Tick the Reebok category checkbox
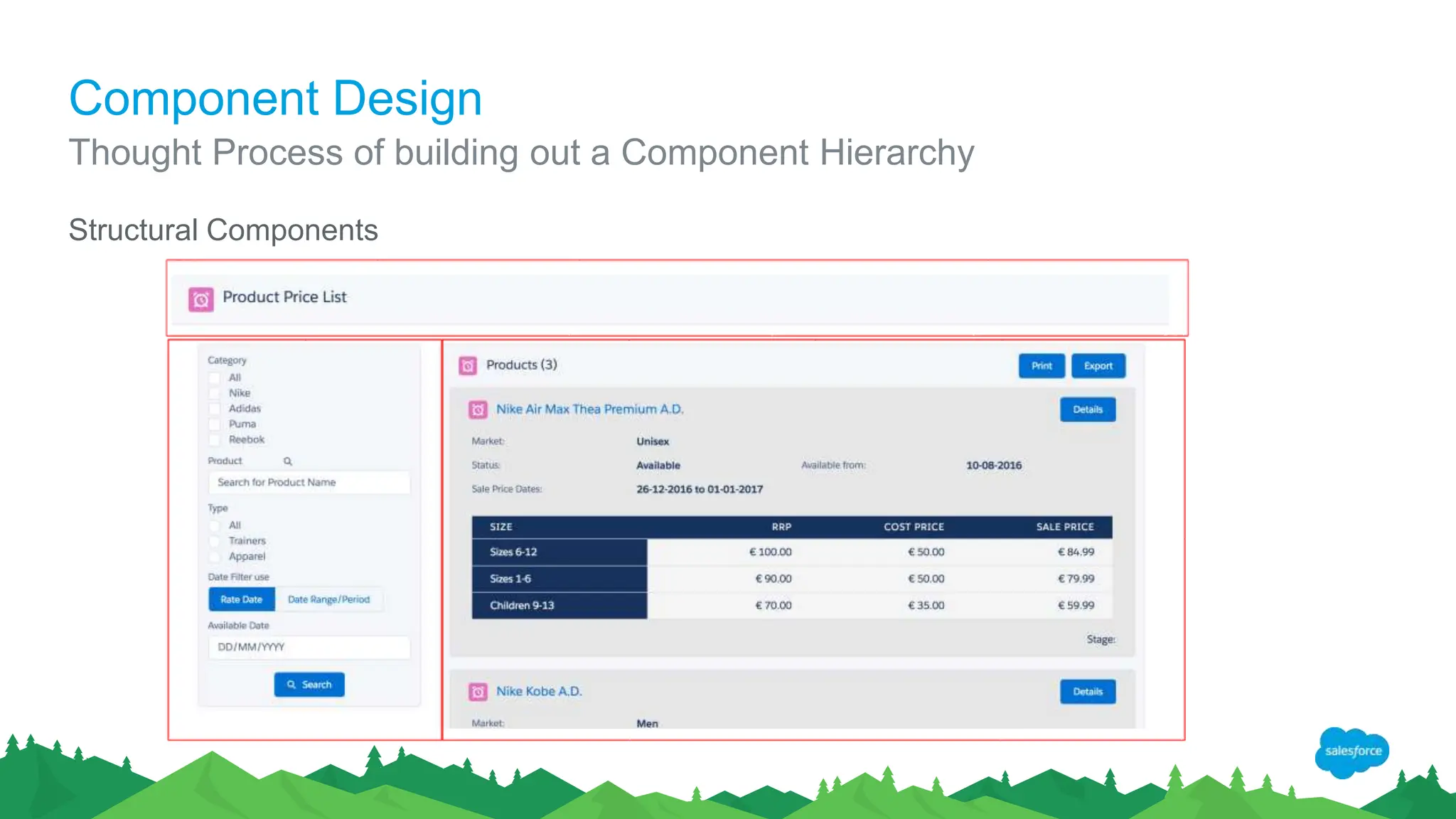Screen dimensions: 1456x819 pos(214,440)
